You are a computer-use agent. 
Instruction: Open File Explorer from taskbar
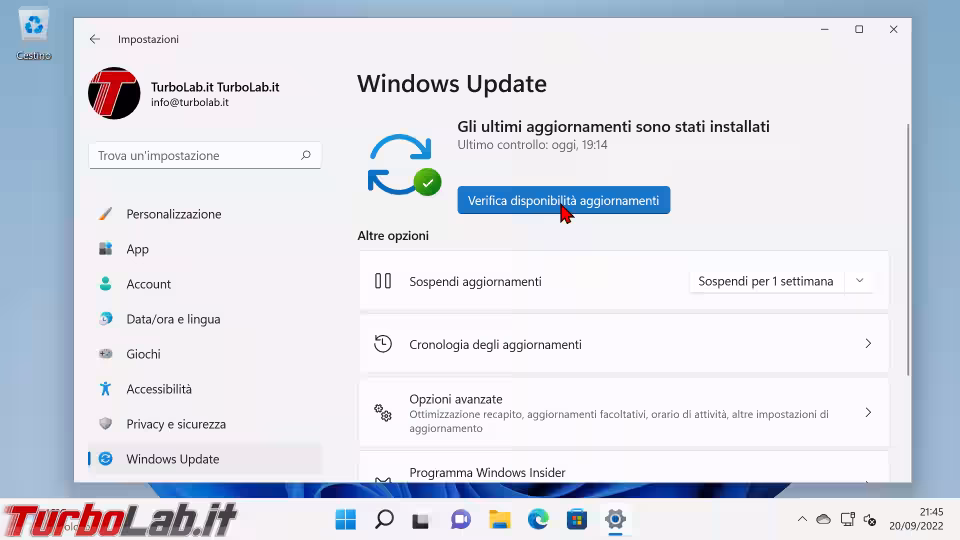[x=500, y=519]
